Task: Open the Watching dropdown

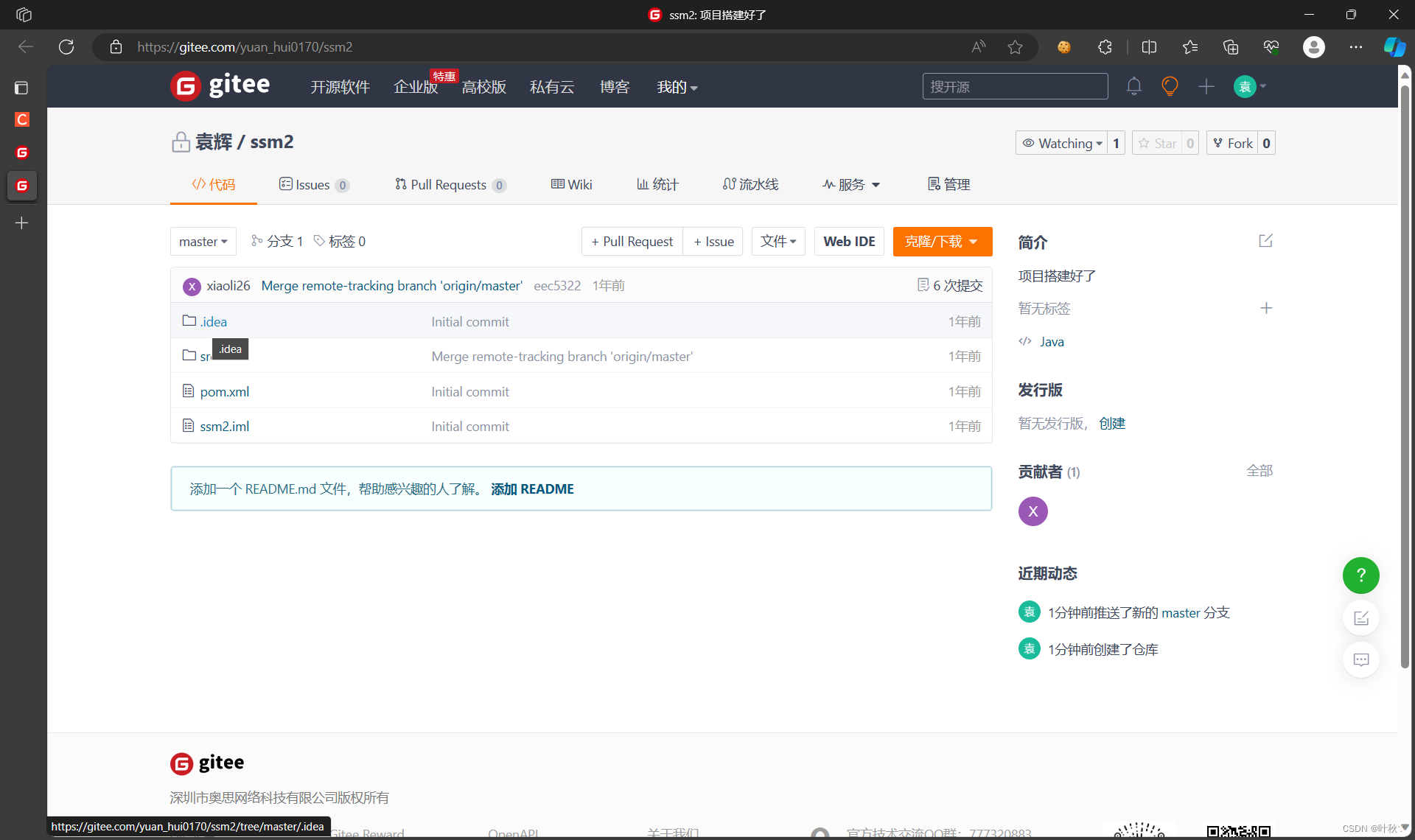Action: [x=1062, y=143]
